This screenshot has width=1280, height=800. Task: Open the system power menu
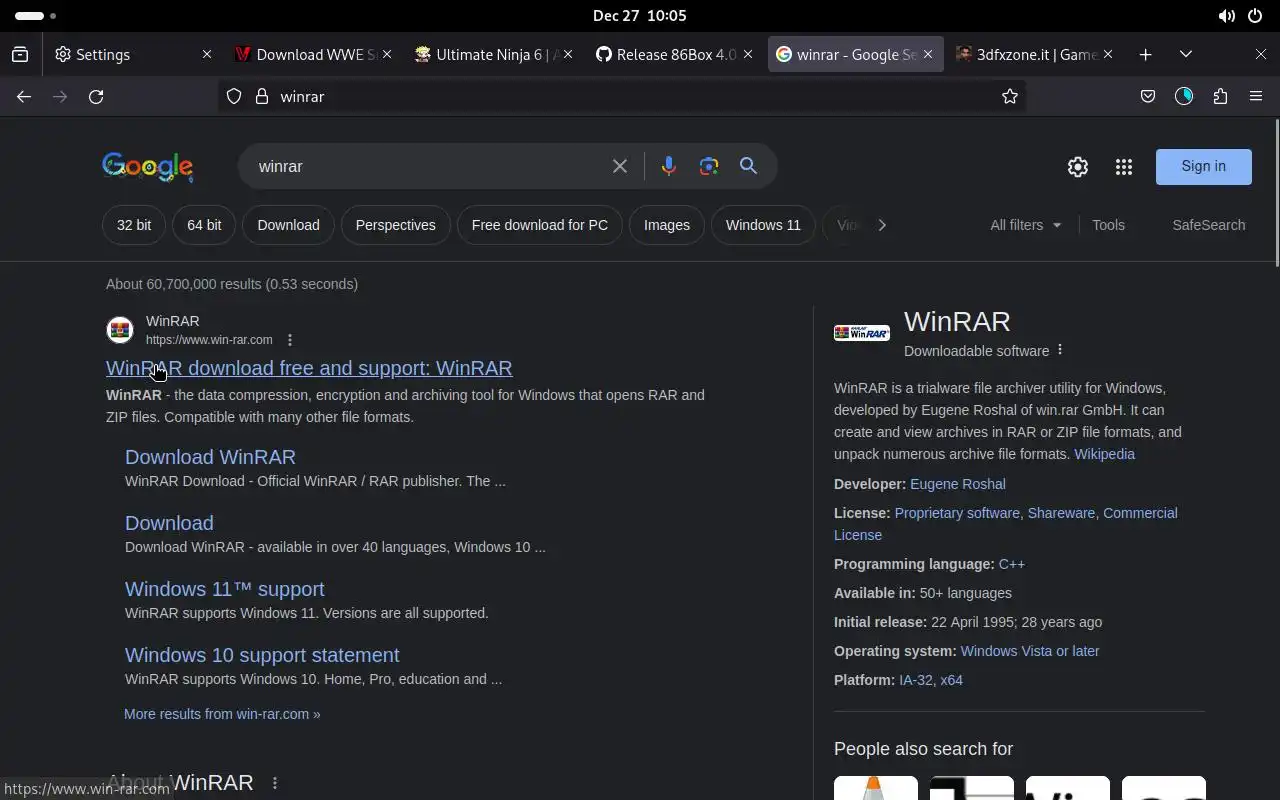coord(1255,16)
